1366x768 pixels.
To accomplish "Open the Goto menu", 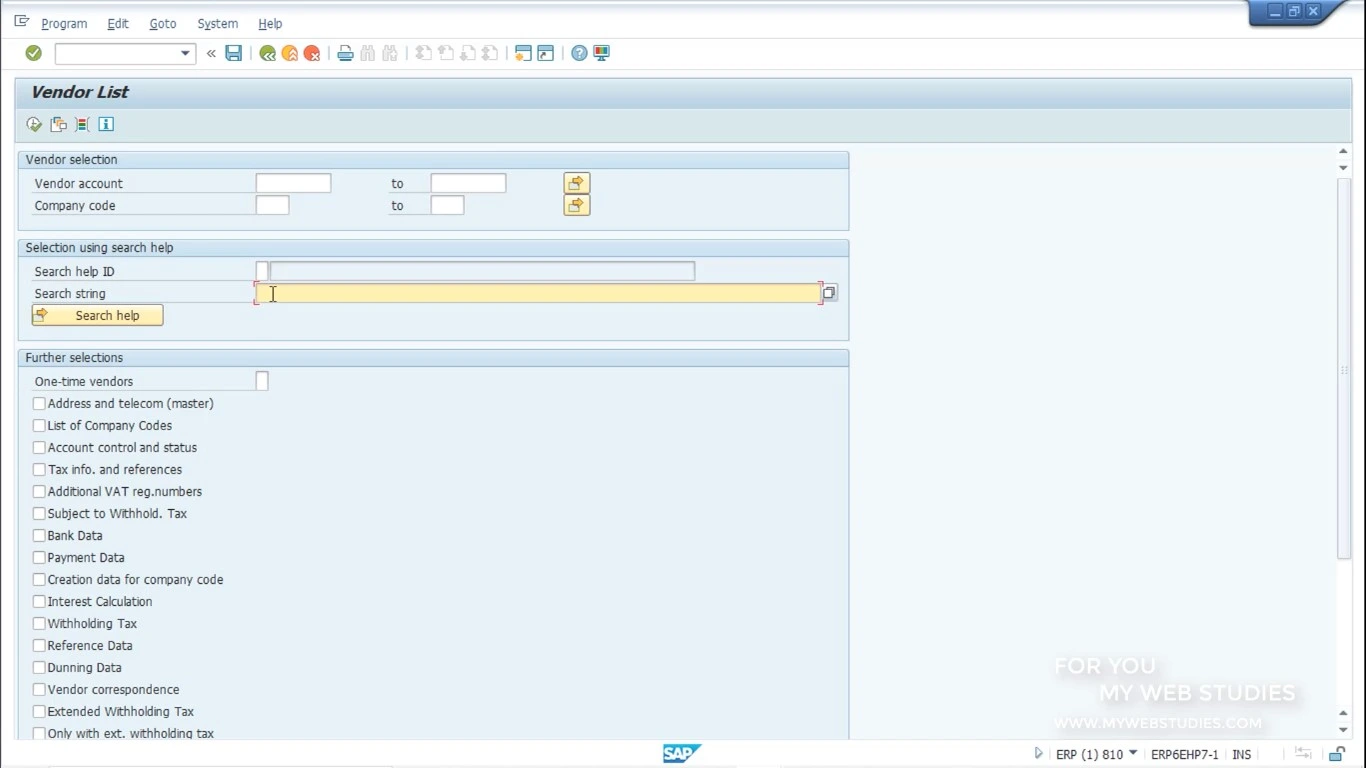I will click(162, 23).
